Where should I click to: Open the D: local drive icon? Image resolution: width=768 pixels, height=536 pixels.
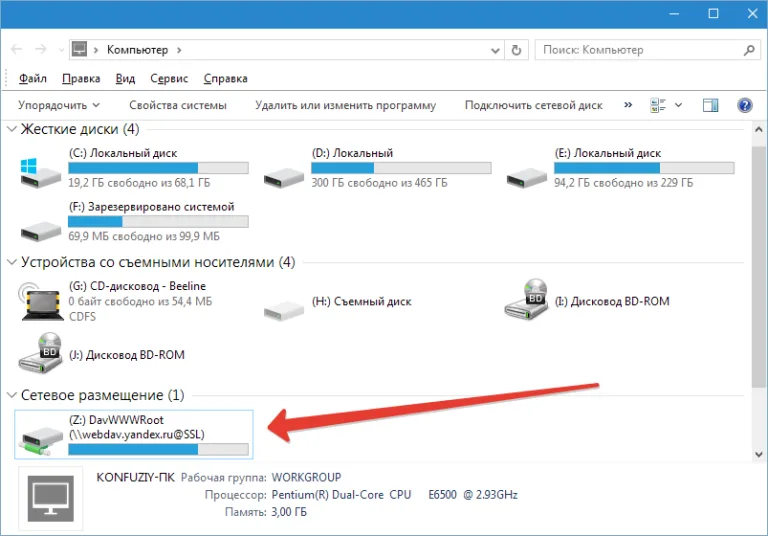click(x=284, y=177)
